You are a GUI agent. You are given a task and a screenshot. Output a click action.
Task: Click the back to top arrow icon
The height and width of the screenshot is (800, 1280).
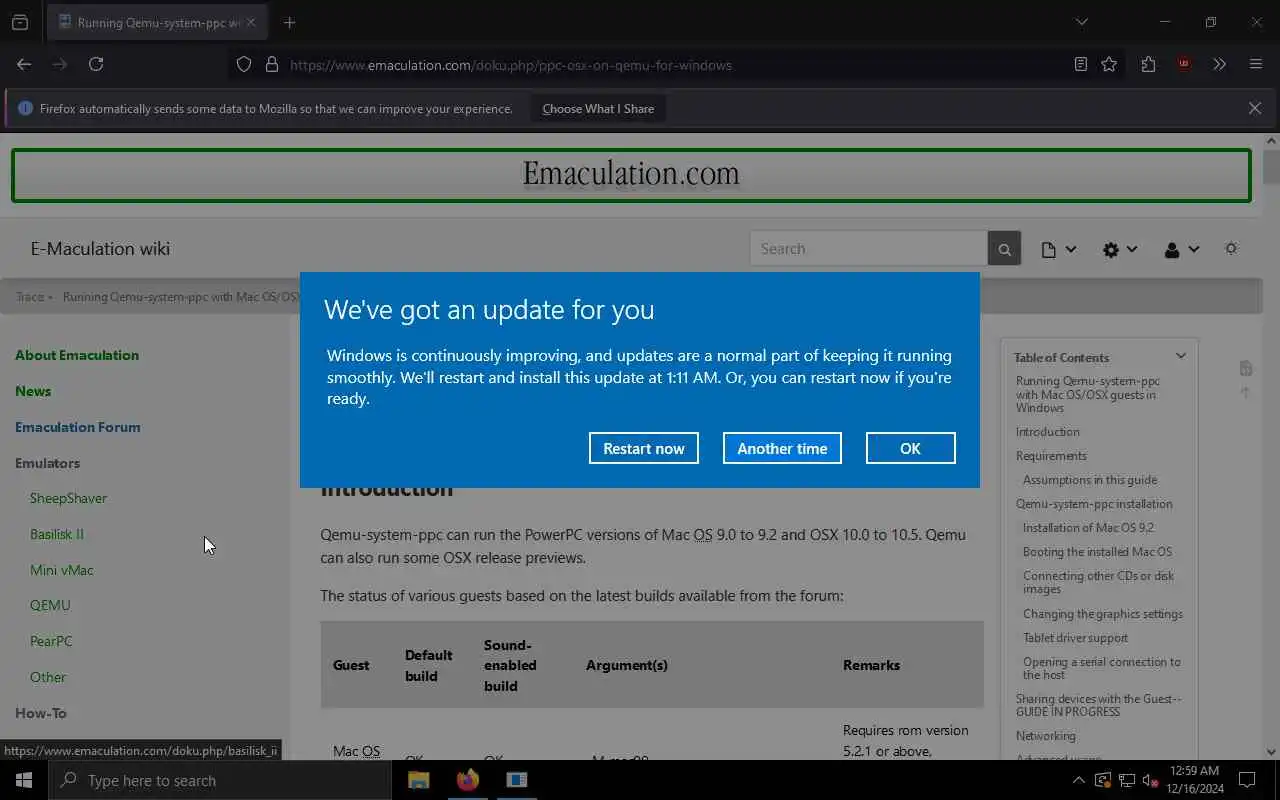pos(1245,393)
